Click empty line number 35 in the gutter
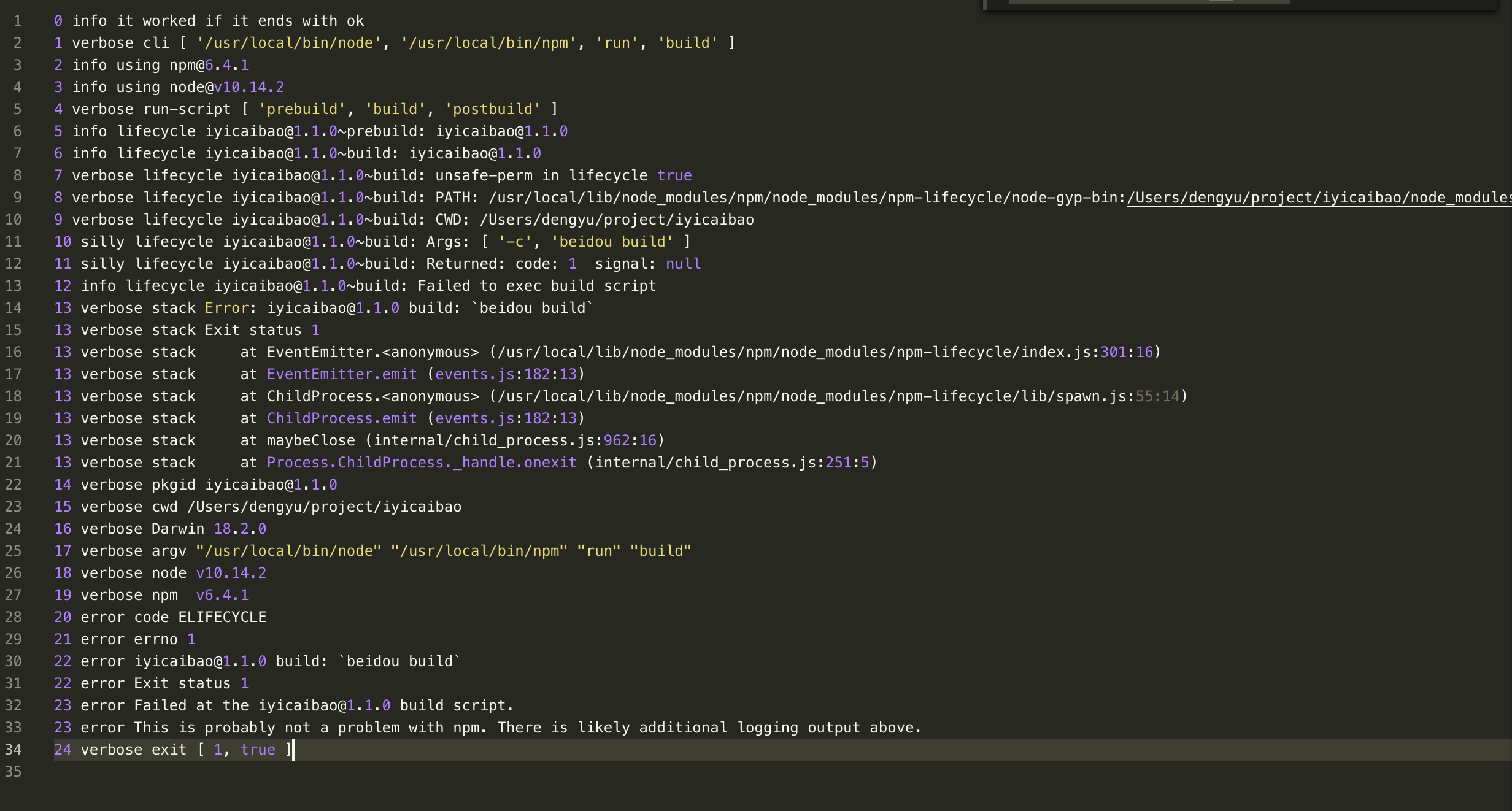Viewport: 1512px width, 811px height. click(13, 772)
